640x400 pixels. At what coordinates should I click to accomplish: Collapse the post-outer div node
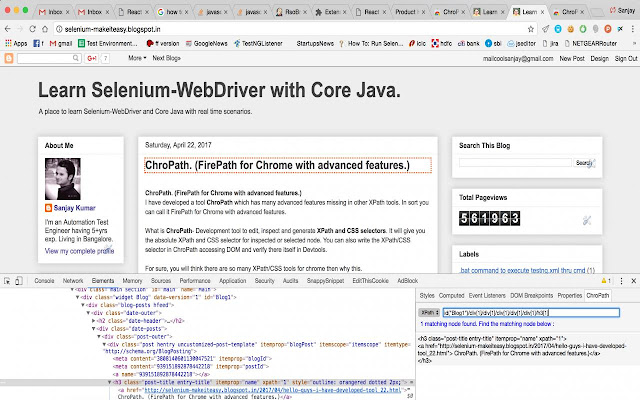99,337
